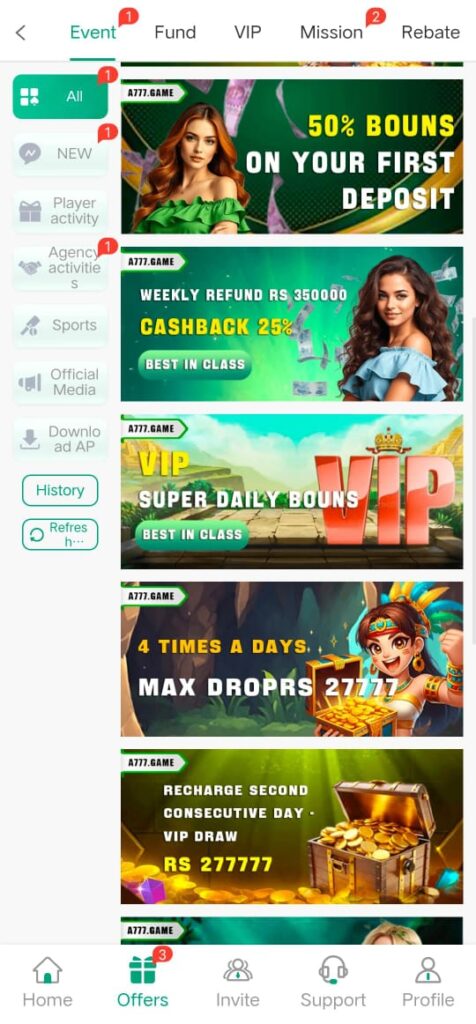Go to the Profile person icon
Image resolution: width=476 pixels, height=1024 pixels.
pos(428,970)
